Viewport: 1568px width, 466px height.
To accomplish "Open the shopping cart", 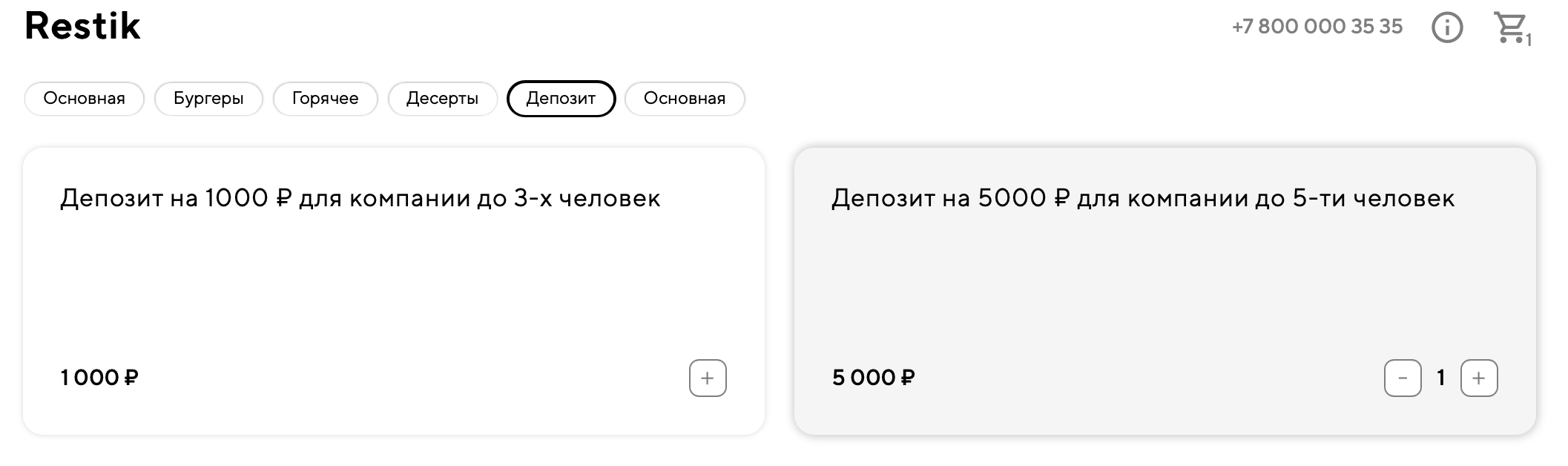I will point(1509,27).
